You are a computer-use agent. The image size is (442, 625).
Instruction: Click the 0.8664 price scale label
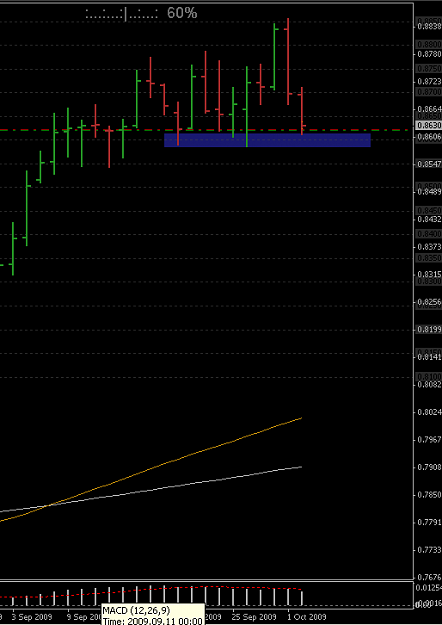pos(429,109)
